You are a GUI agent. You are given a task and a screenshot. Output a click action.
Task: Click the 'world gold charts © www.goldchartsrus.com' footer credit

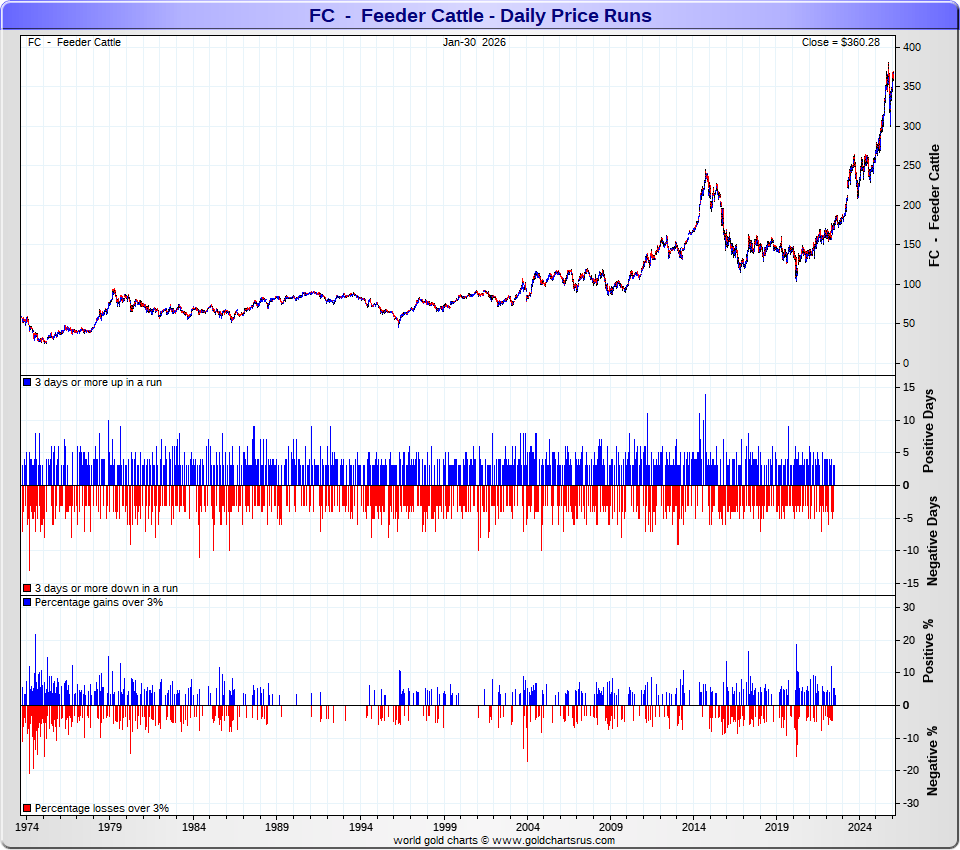click(x=504, y=840)
